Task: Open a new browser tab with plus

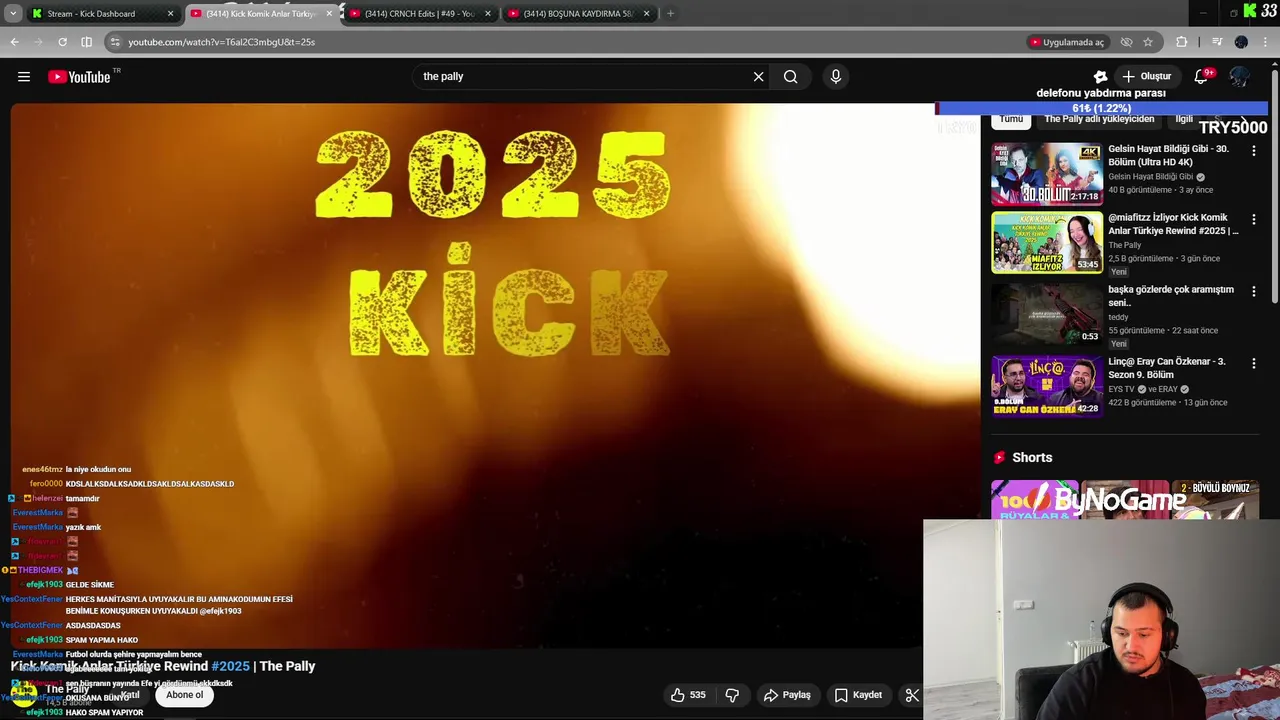Action: click(x=670, y=14)
